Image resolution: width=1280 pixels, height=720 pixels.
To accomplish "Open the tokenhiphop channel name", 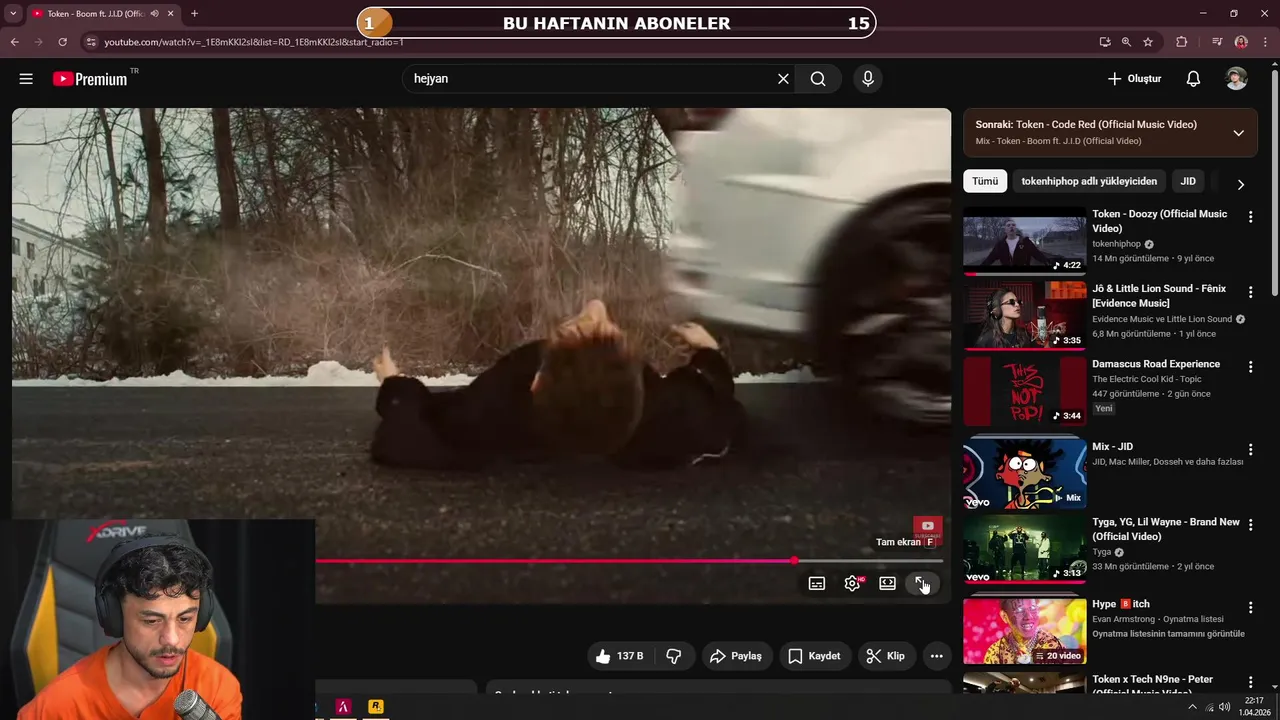I will 1116,244.
